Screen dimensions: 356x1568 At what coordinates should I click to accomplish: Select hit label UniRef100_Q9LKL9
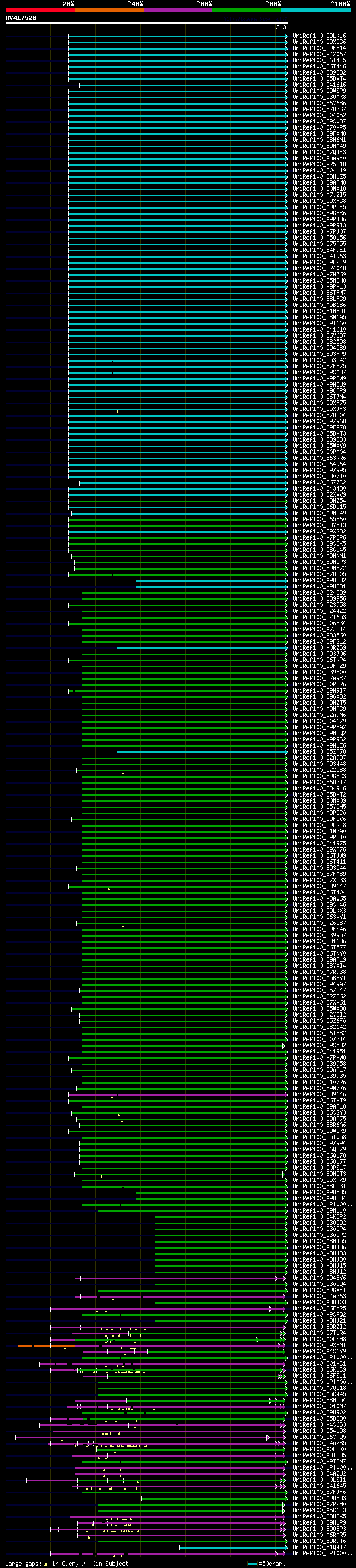point(319,262)
